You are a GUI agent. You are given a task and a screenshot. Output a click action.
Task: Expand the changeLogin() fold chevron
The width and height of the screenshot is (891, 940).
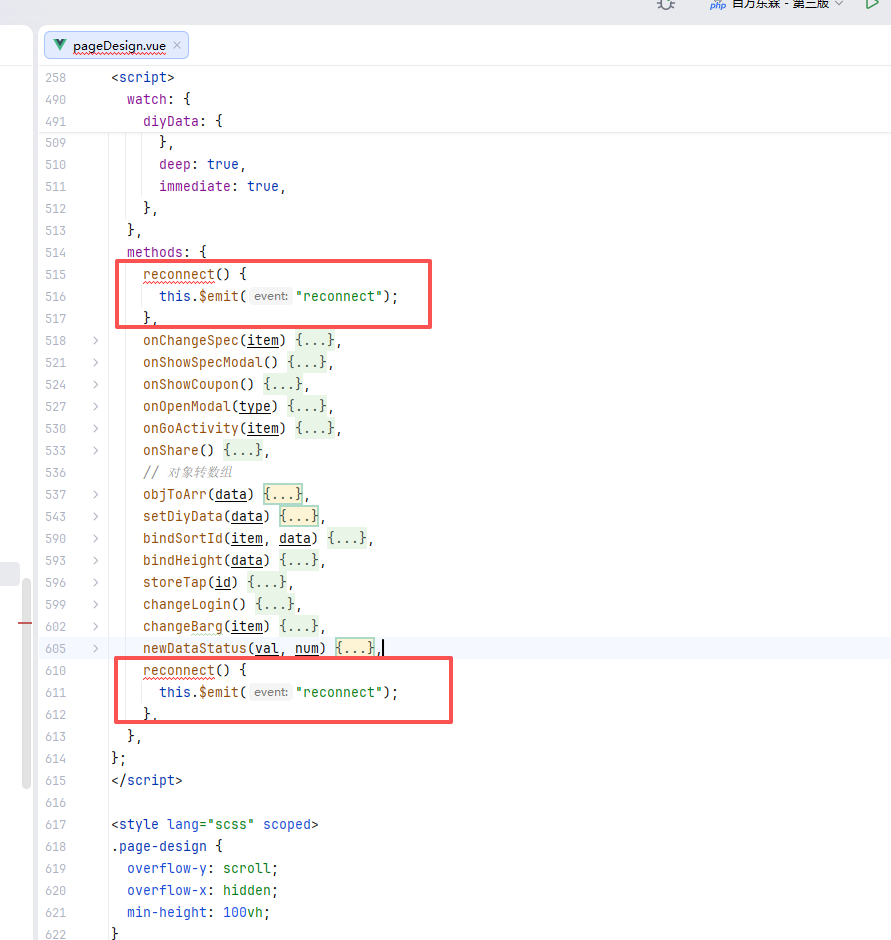pos(95,604)
